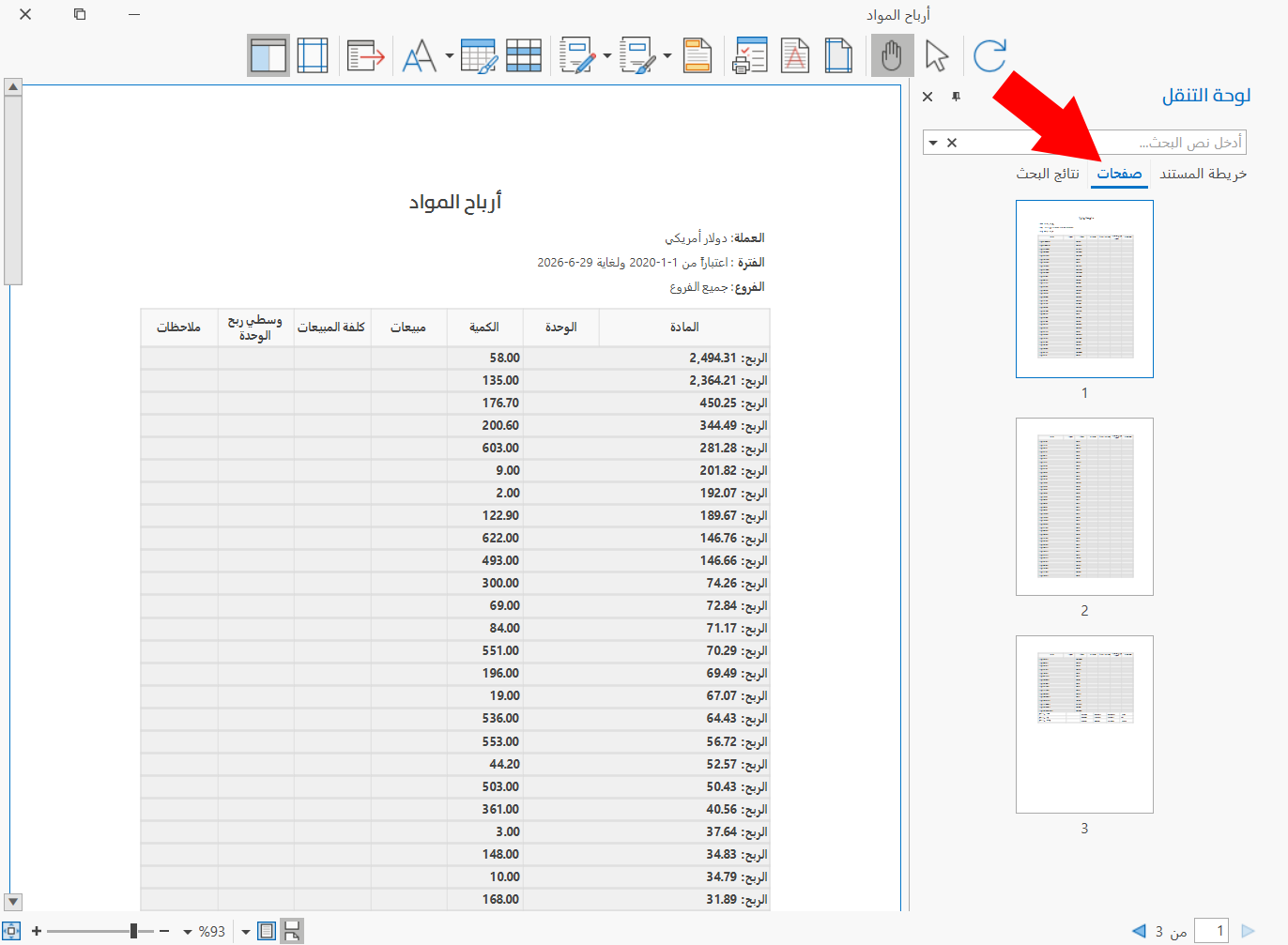Screen dimensions: 1288x945
Task: Open the page view mode dropdown arrow
Action: 246,932
